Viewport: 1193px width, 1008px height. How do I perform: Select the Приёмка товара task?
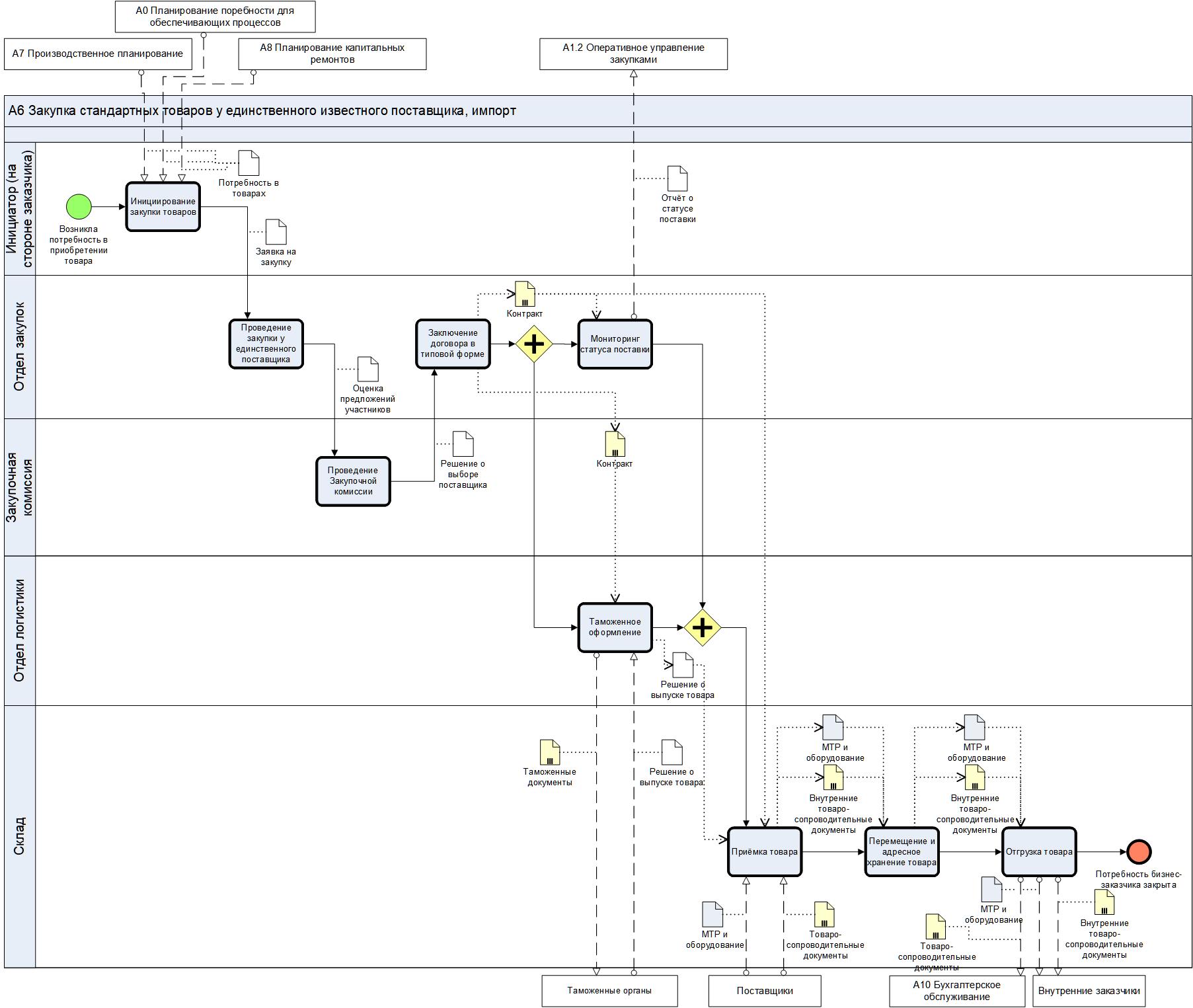click(764, 851)
